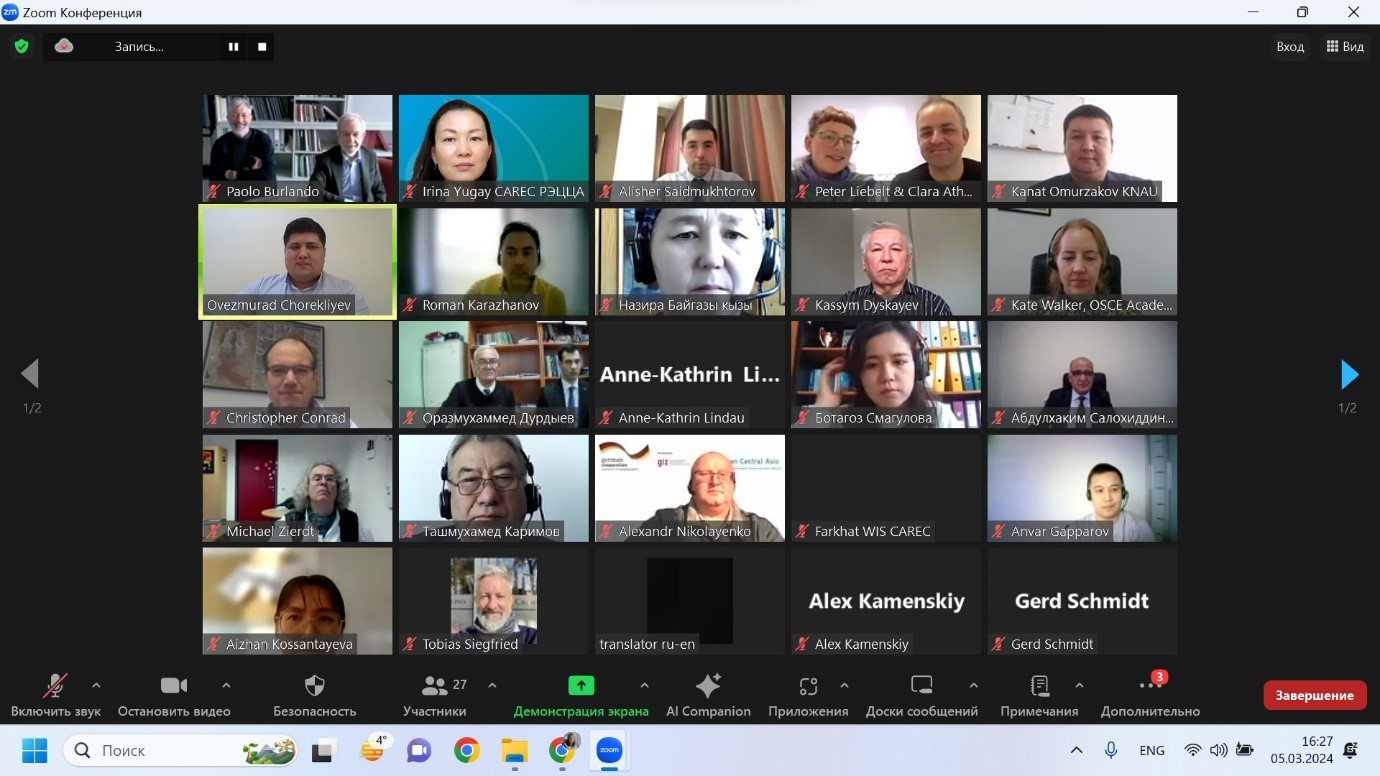
Task: Open the Дополнительно more options
Action: click(x=1150, y=695)
